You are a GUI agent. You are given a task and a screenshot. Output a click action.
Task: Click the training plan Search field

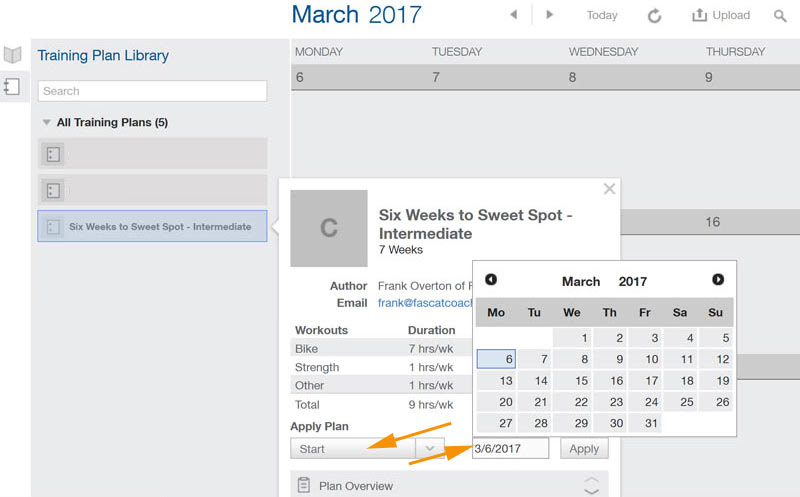pyautogui.click(x=152, y=91)
